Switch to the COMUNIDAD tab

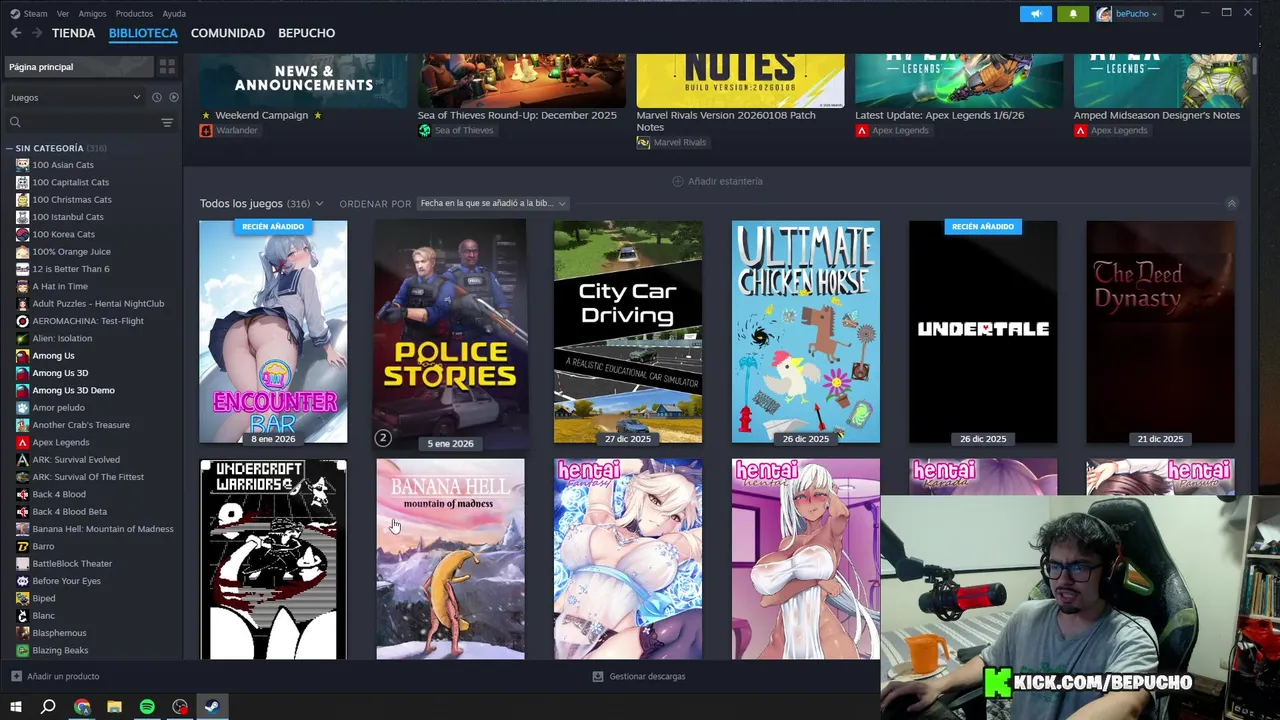228,33
